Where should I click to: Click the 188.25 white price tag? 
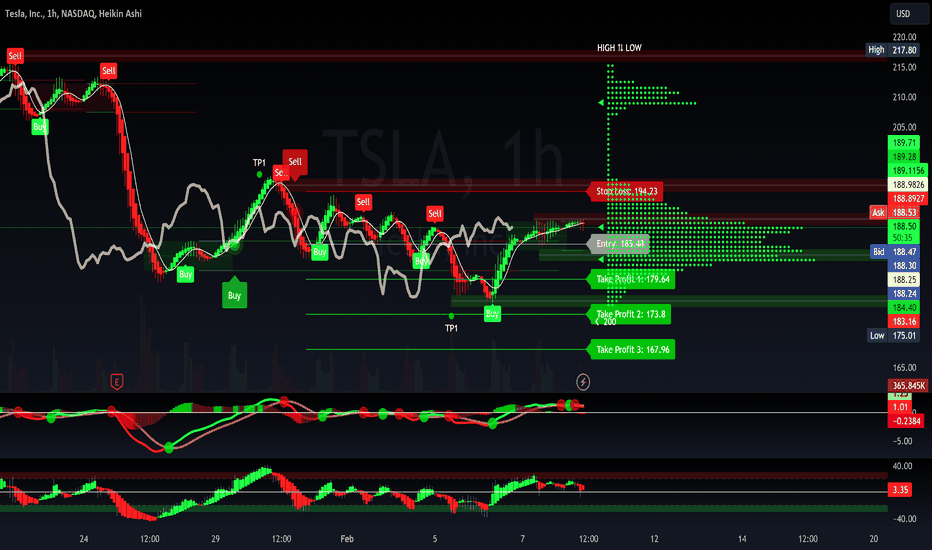(x=904, y=279)
